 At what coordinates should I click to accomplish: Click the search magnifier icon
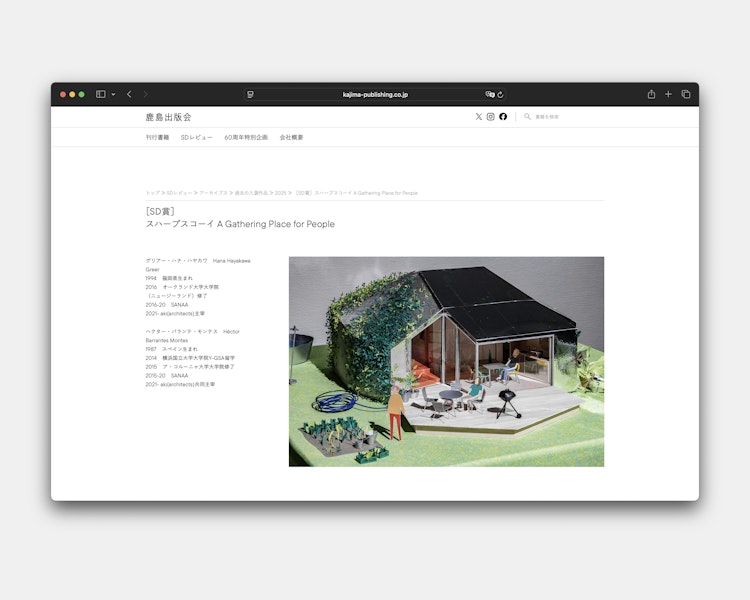tap(527, 117)
